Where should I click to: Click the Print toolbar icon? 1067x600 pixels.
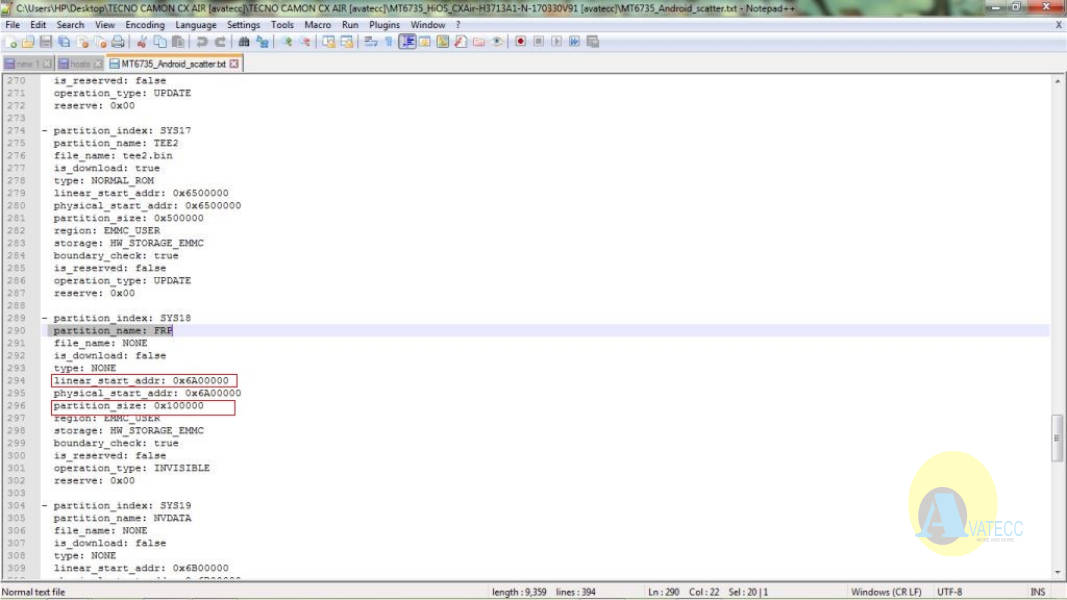pos(118,42)
